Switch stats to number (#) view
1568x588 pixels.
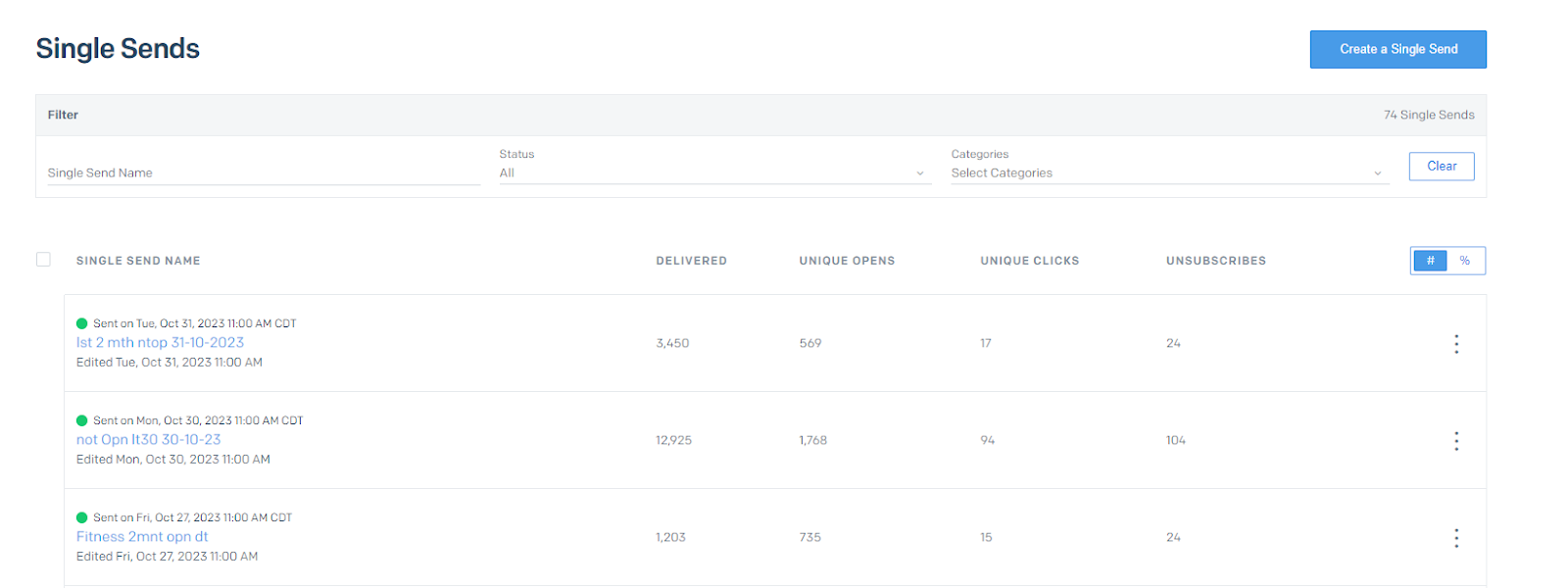1430,261
